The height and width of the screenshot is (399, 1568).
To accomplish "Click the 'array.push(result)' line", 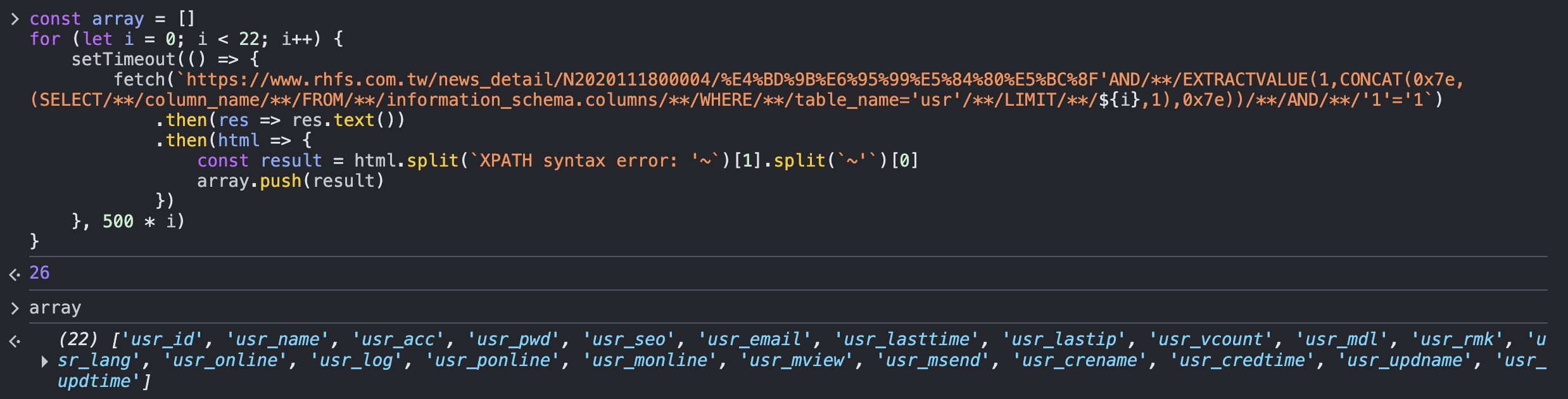I will (x=291, y=181).
